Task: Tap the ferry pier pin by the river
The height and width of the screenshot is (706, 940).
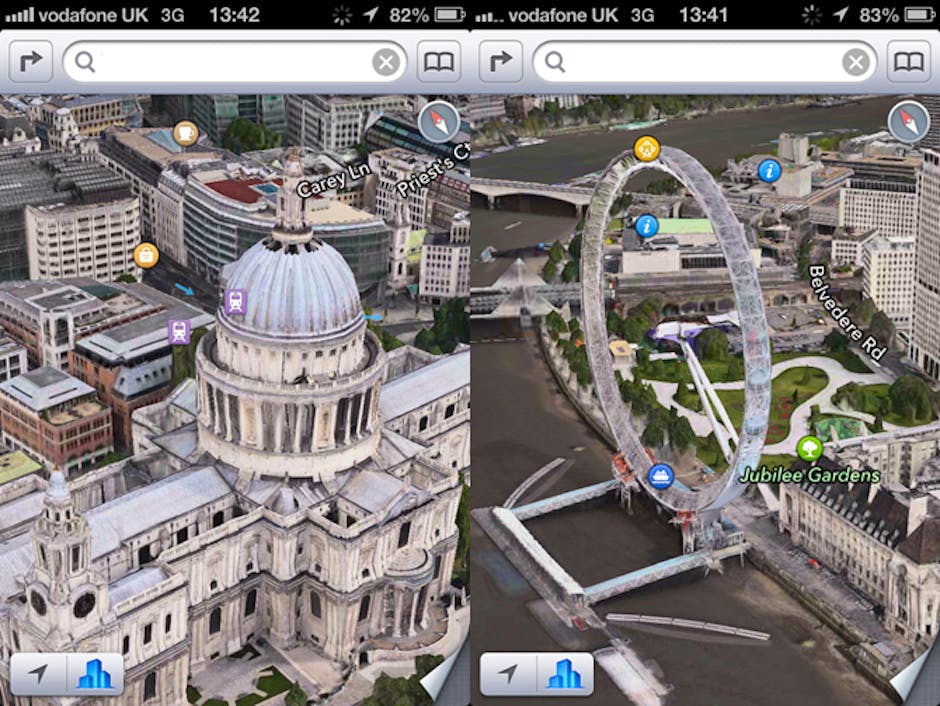Action: 659,475
